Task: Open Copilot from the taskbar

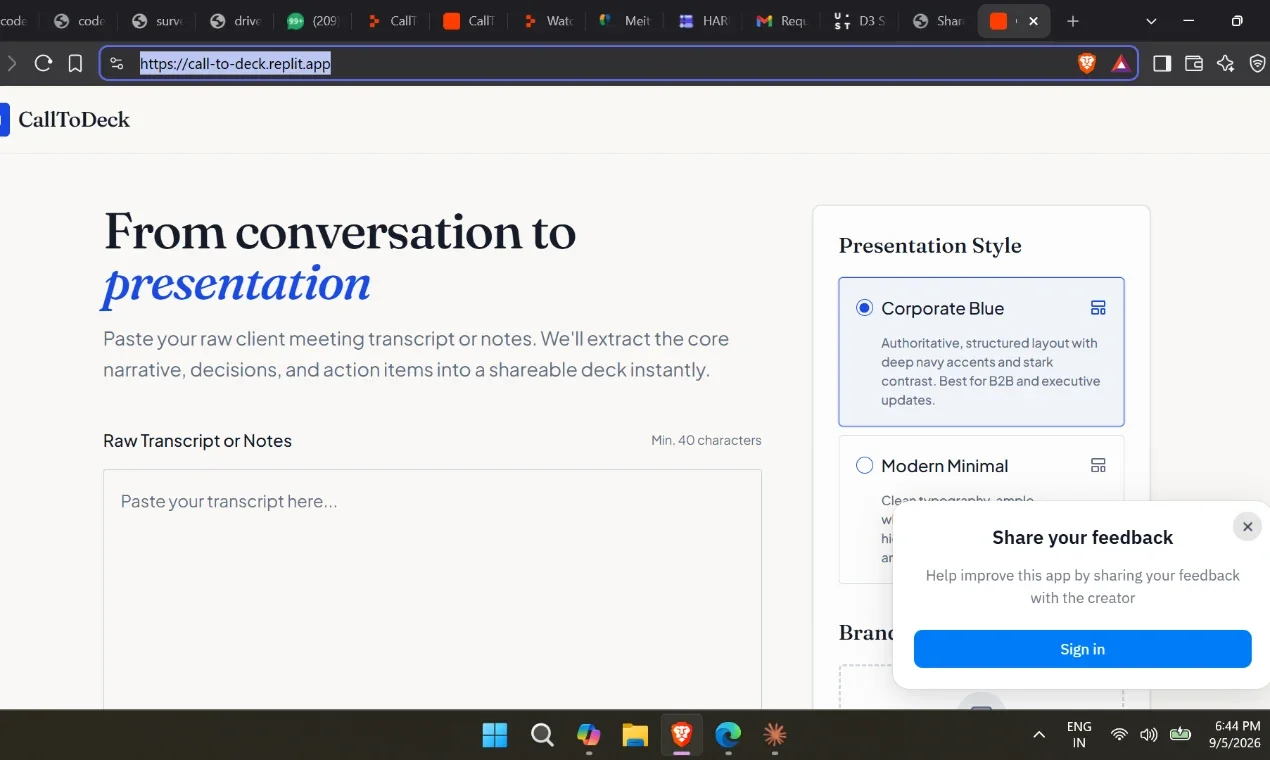Action: pos(589,735)
